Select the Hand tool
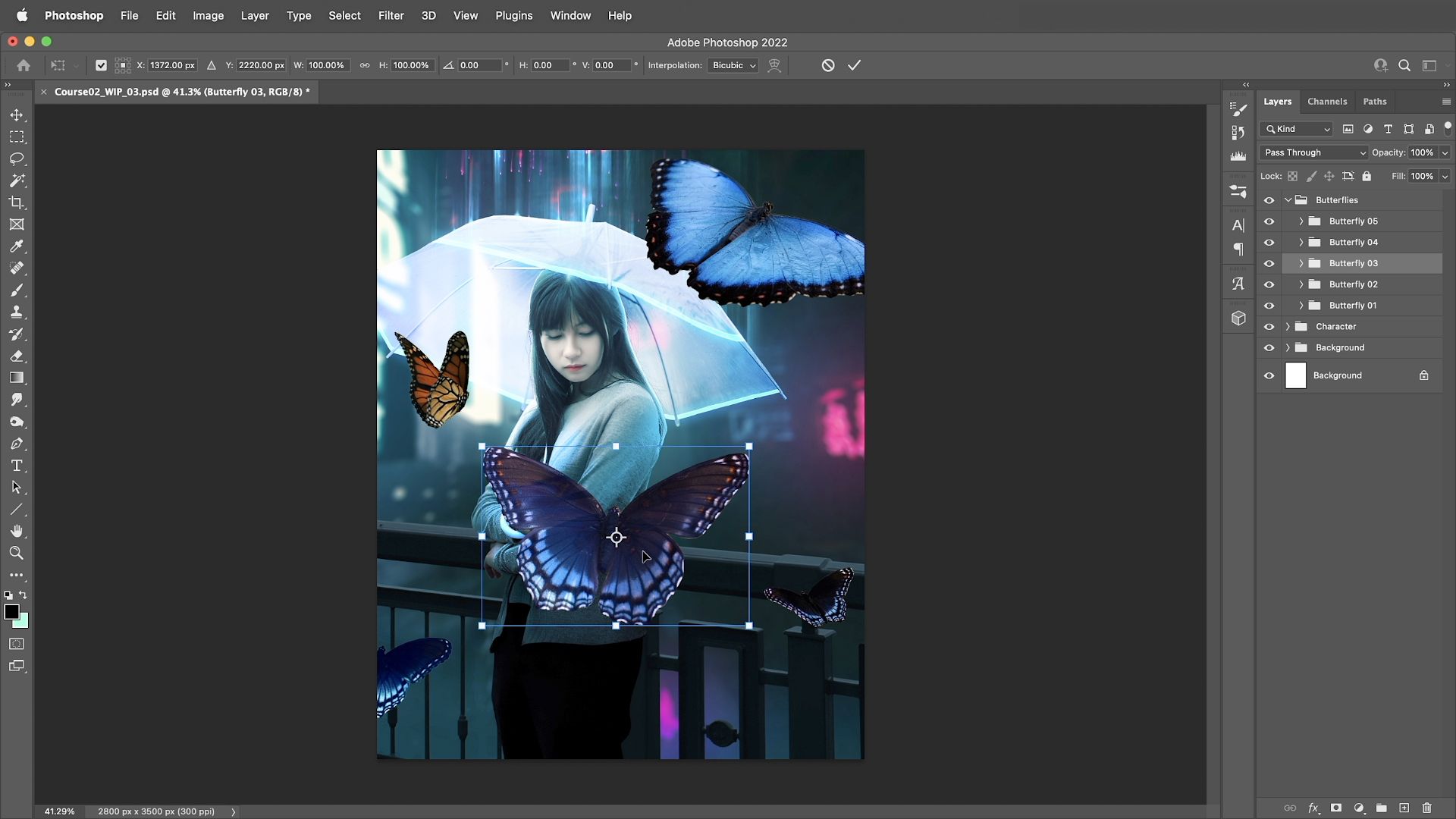The image size is (1456, 819). point(17,531)
